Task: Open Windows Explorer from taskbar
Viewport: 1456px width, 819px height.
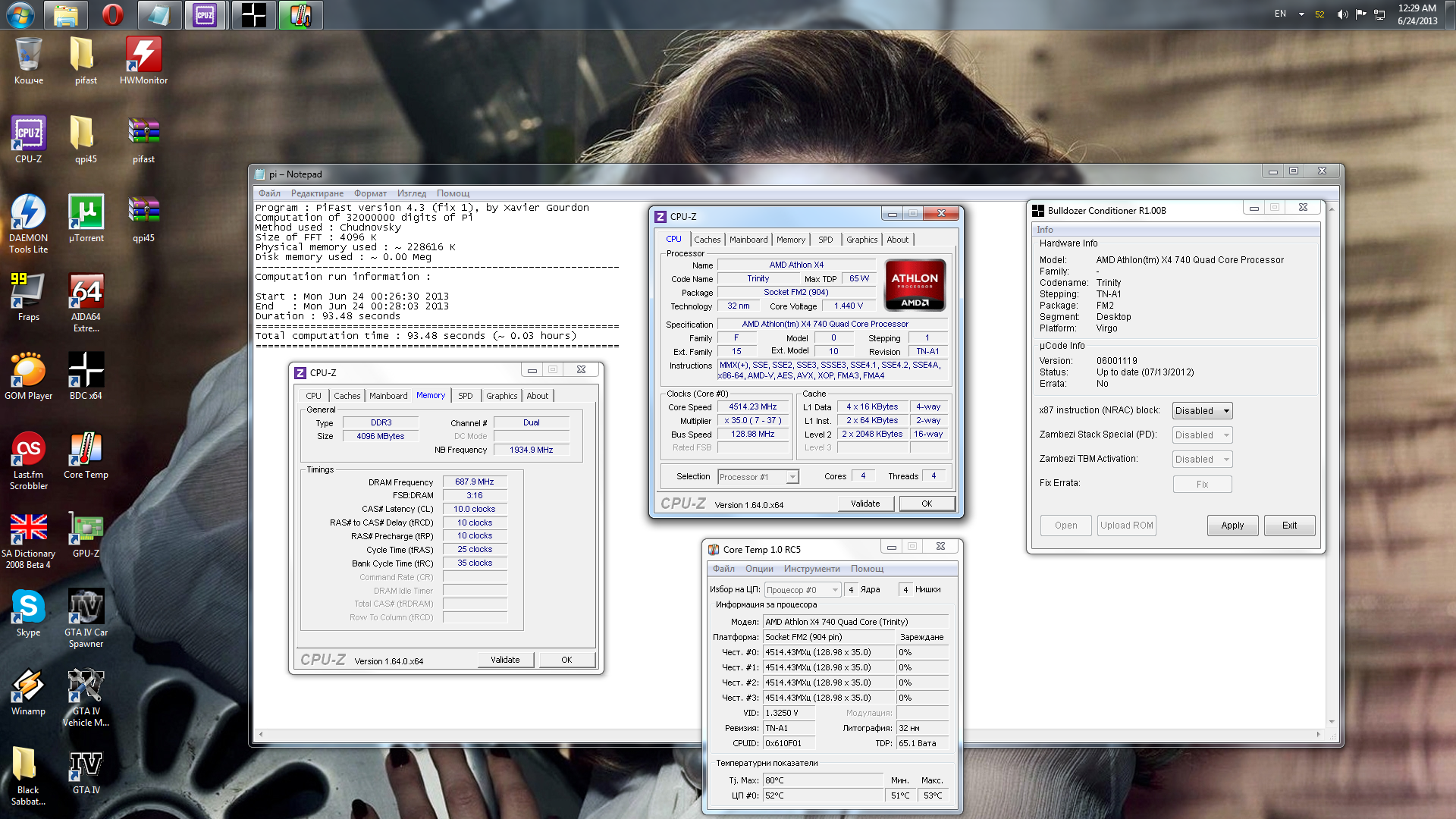Action: tap(66, 14)
